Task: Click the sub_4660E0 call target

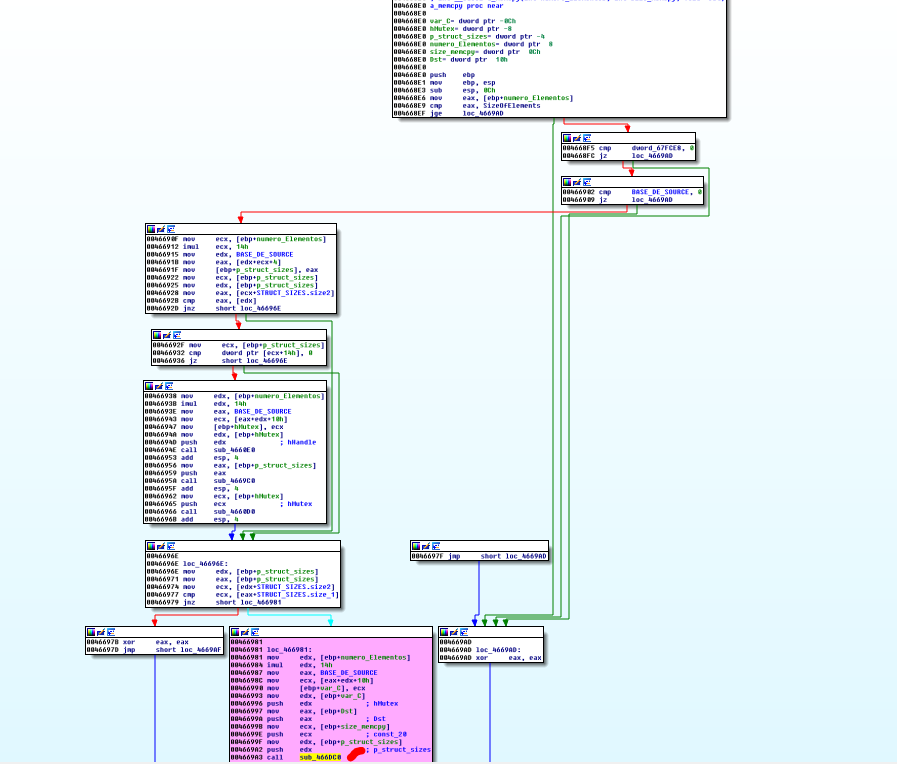Action: [x=234, y=450]
